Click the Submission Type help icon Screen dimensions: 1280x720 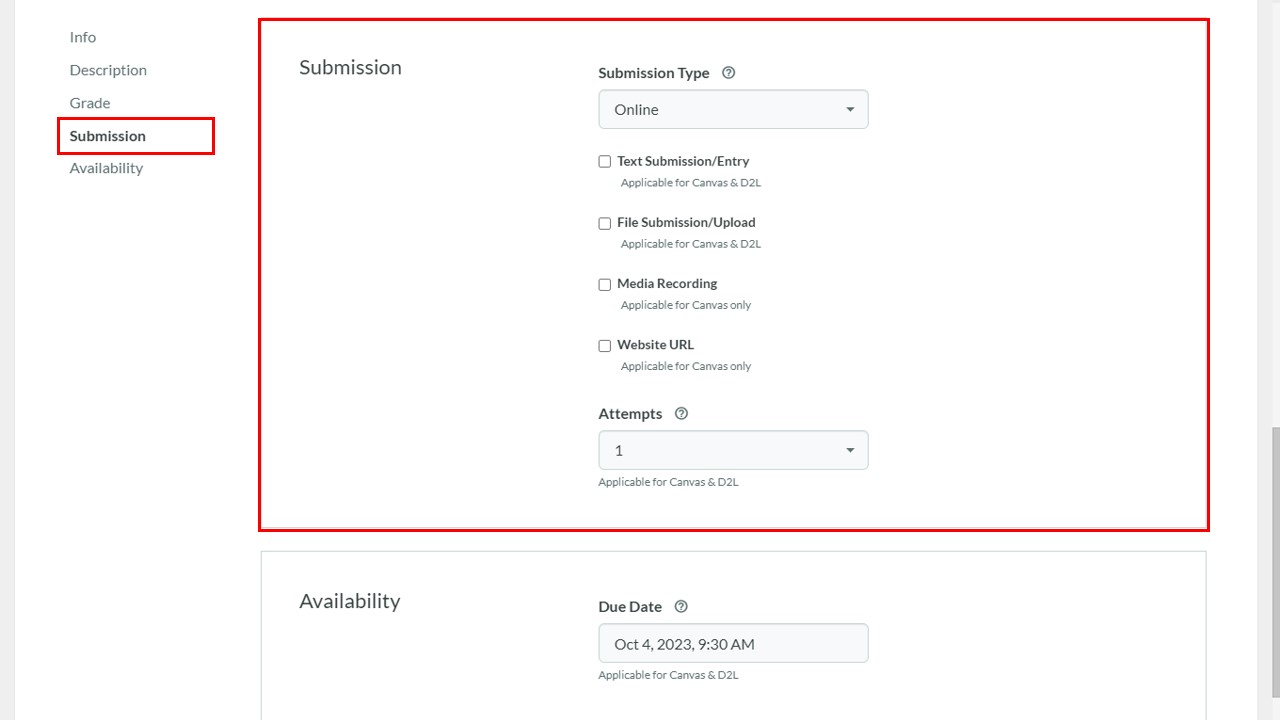(x=728, y=73)
